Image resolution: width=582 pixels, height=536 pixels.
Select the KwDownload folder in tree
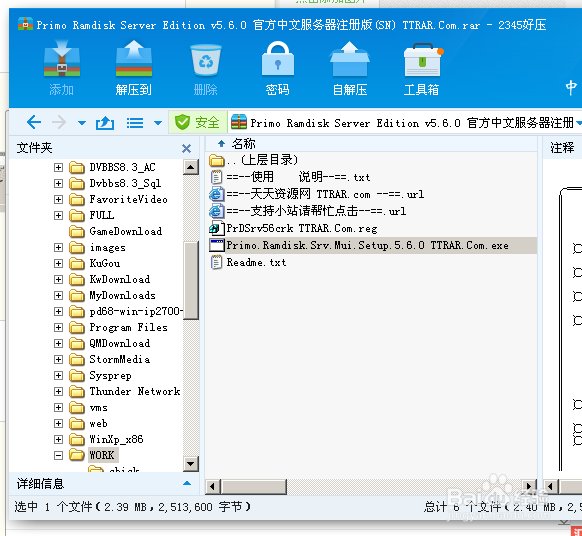pyautogui.click(x=120, y=279)
